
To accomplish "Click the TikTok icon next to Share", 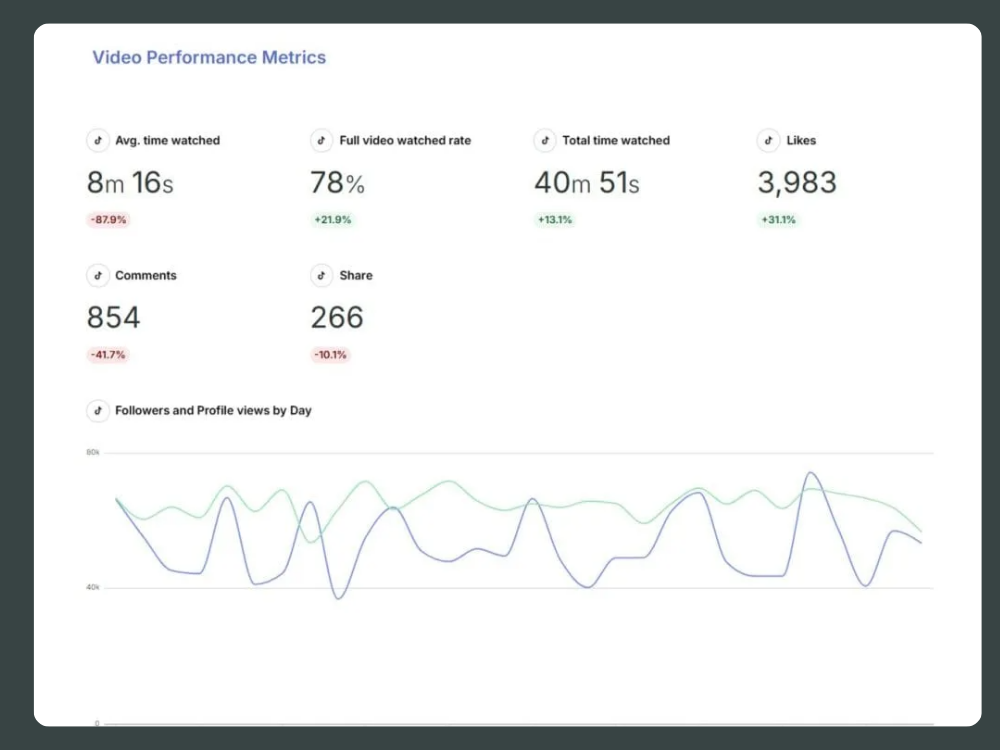I will coord(321,275).
